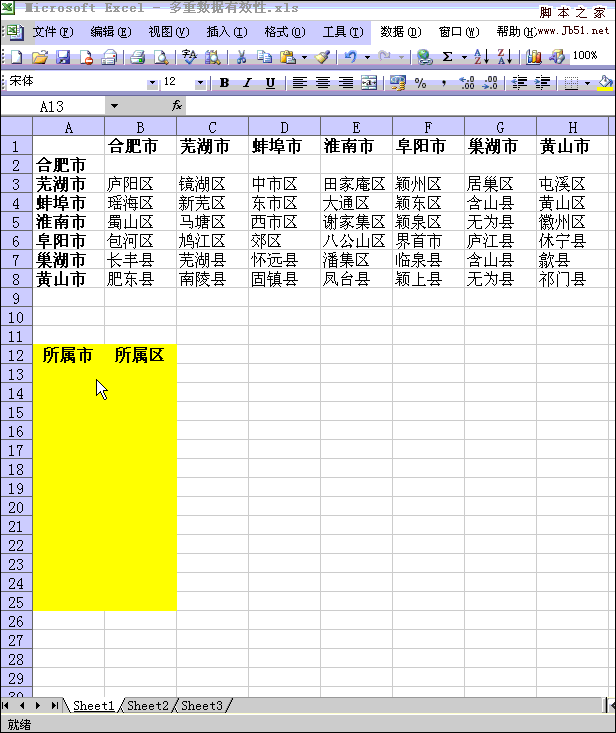Select cell 屯溪区

(x=572, y=184)
